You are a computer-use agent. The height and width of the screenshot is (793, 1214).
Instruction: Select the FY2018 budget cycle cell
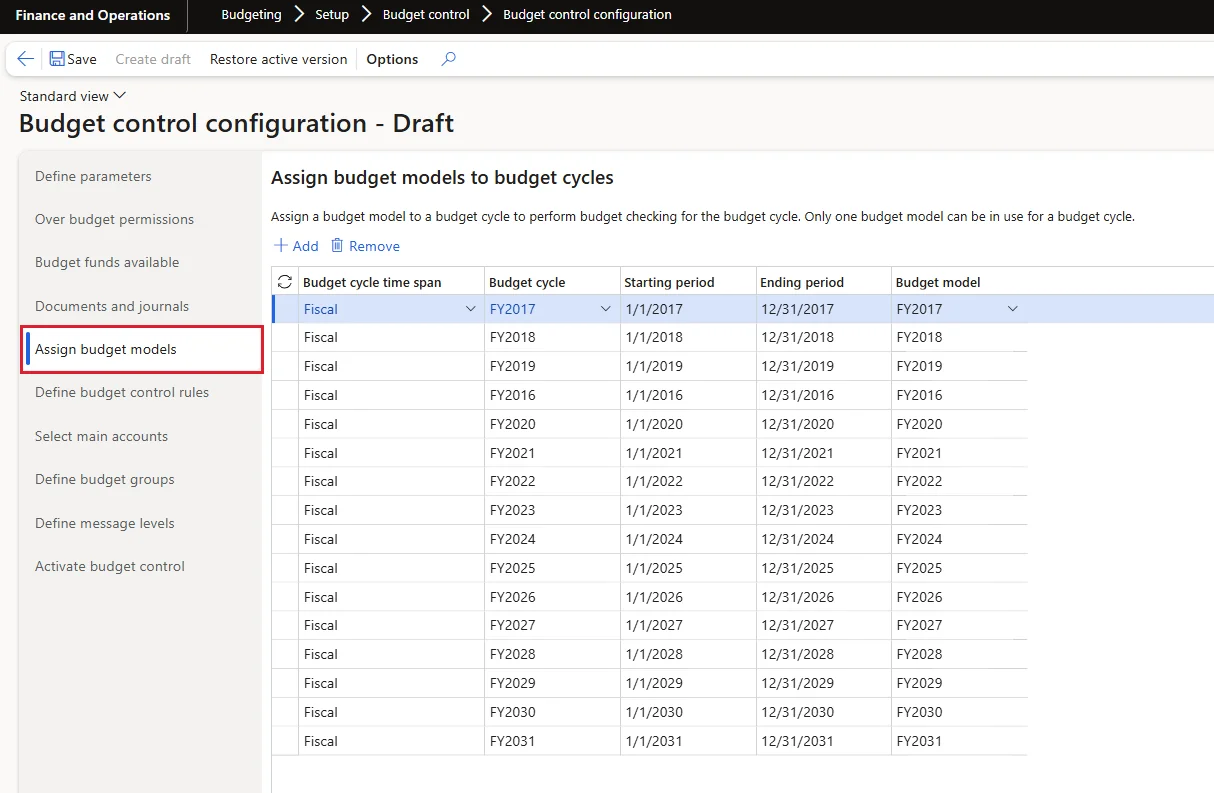552,337
